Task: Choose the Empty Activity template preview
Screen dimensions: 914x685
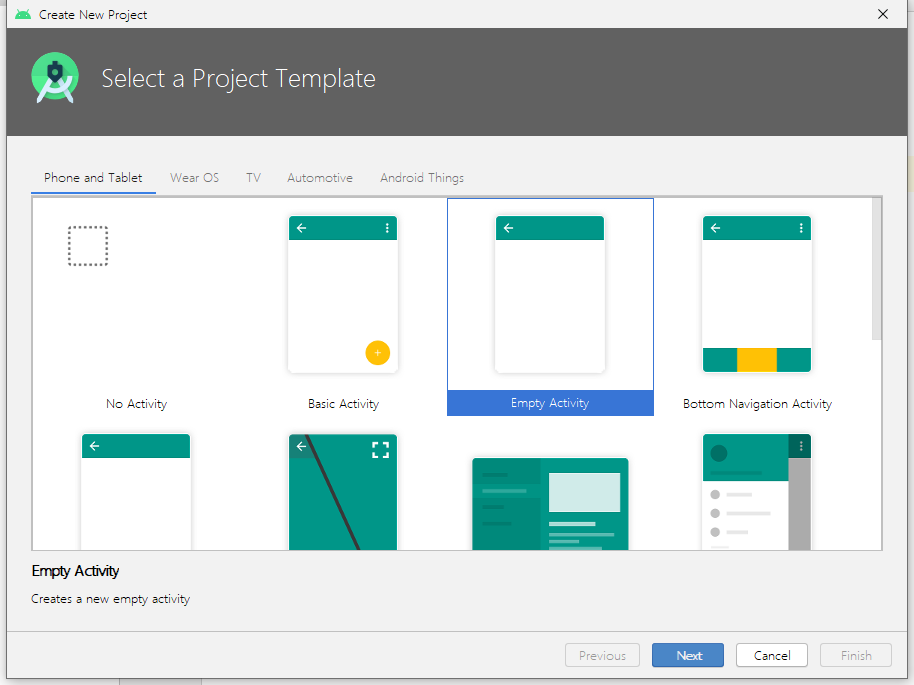Action: tap(550, 294)
